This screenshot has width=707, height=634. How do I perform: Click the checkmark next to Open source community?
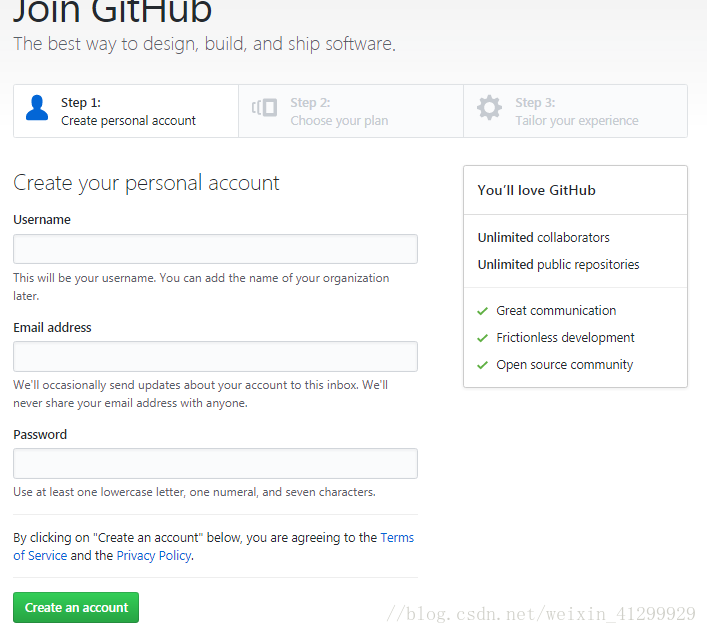click(482, 365)
